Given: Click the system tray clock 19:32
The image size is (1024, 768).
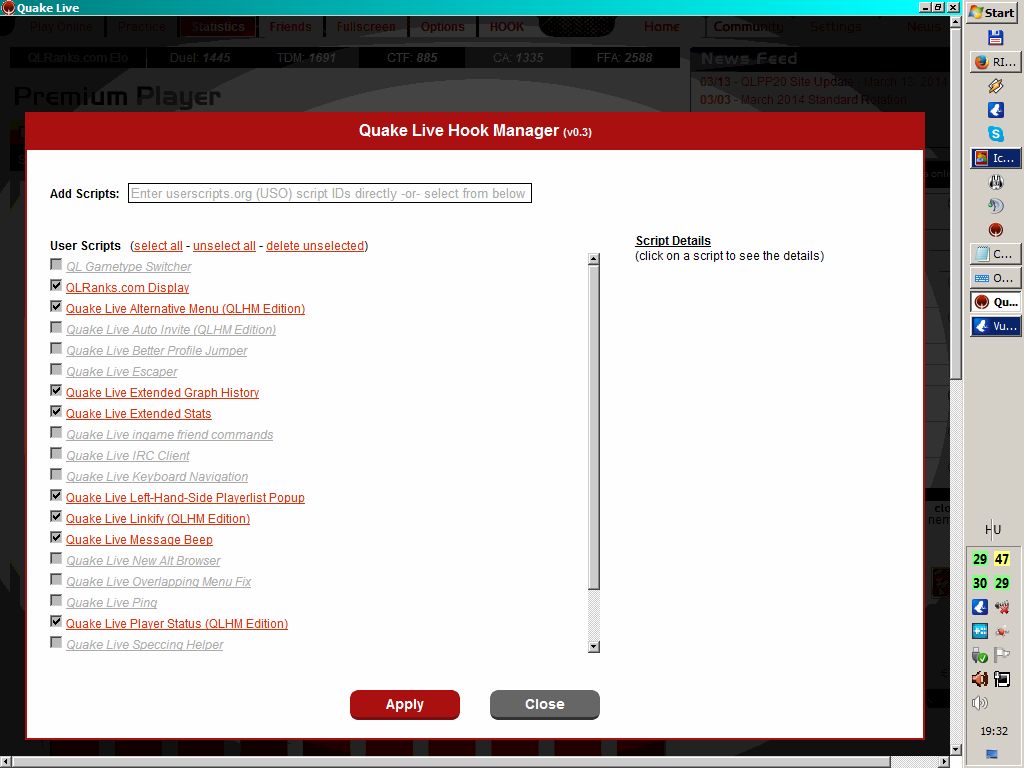Looking at the screenshot, I should pyautogui.click(x=993, y=731).
